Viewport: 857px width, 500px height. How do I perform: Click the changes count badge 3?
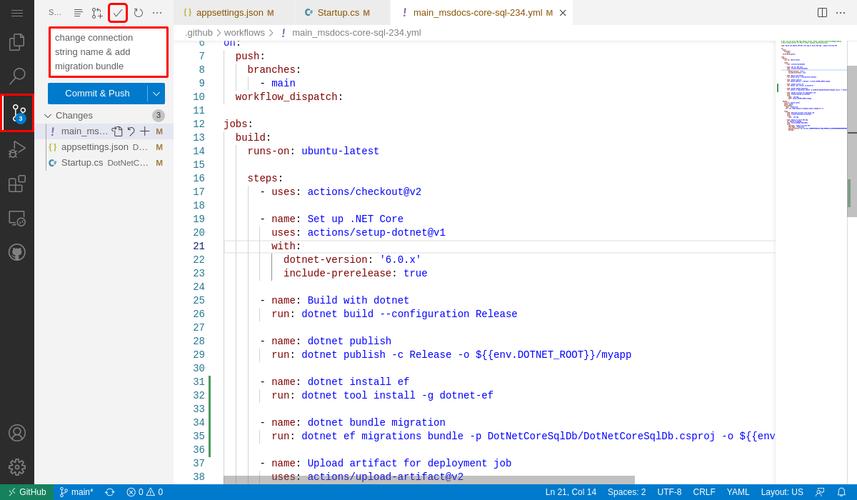(x=158, y=115)
